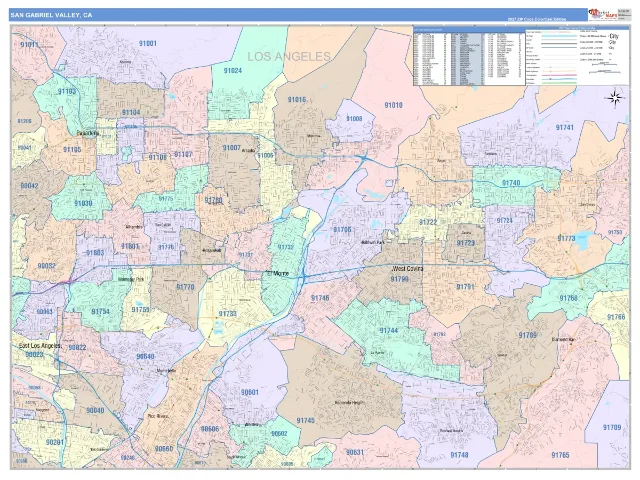Click ZIP code 91007 label
The height and width of the screenshot is (480, 640).
click(231, 148)
